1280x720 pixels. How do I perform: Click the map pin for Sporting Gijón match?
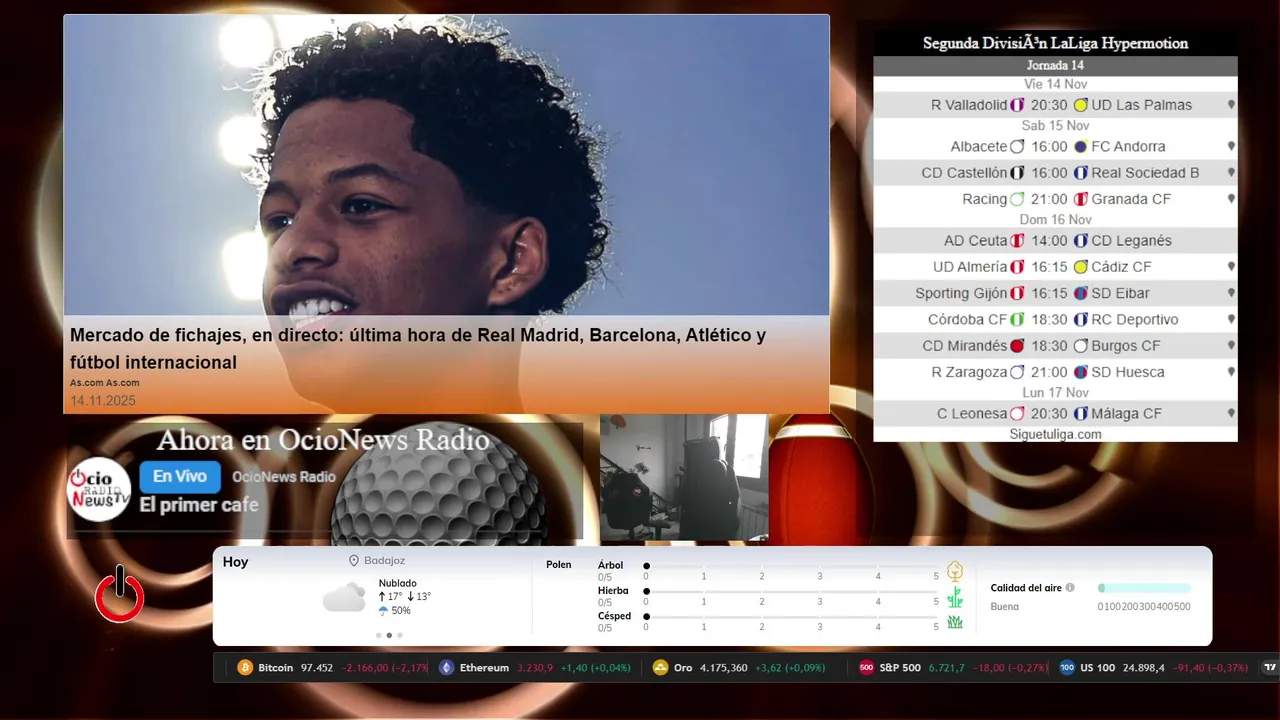click(x=1231, y=293)
